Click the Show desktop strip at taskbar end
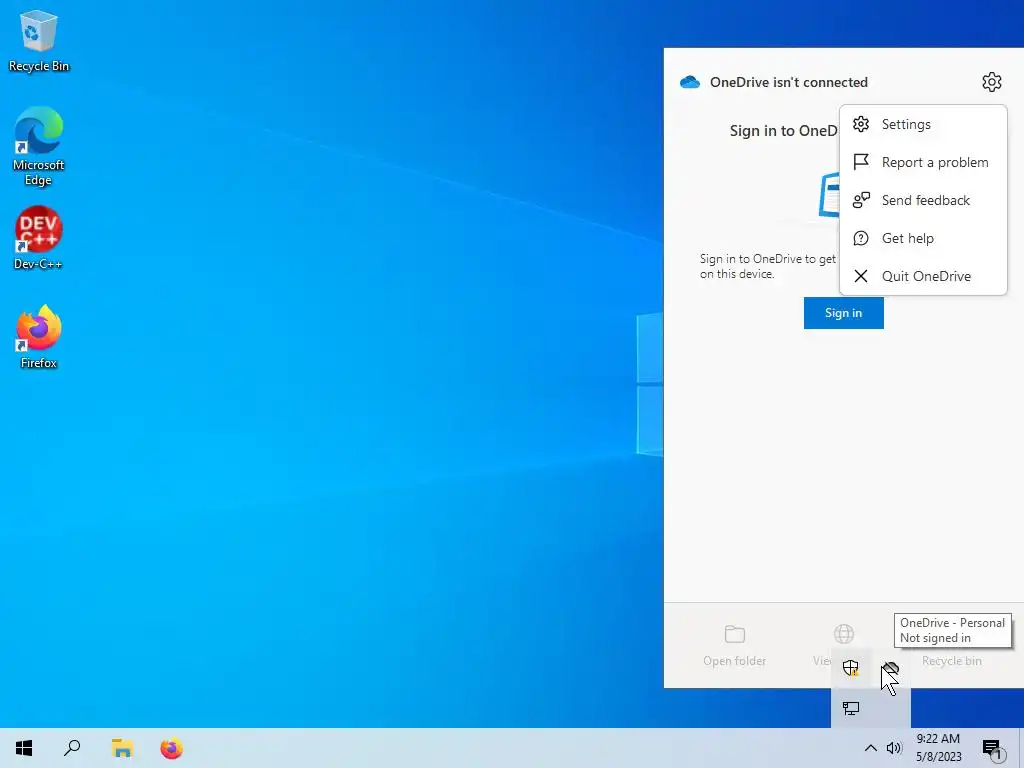 coord(1021,748)
